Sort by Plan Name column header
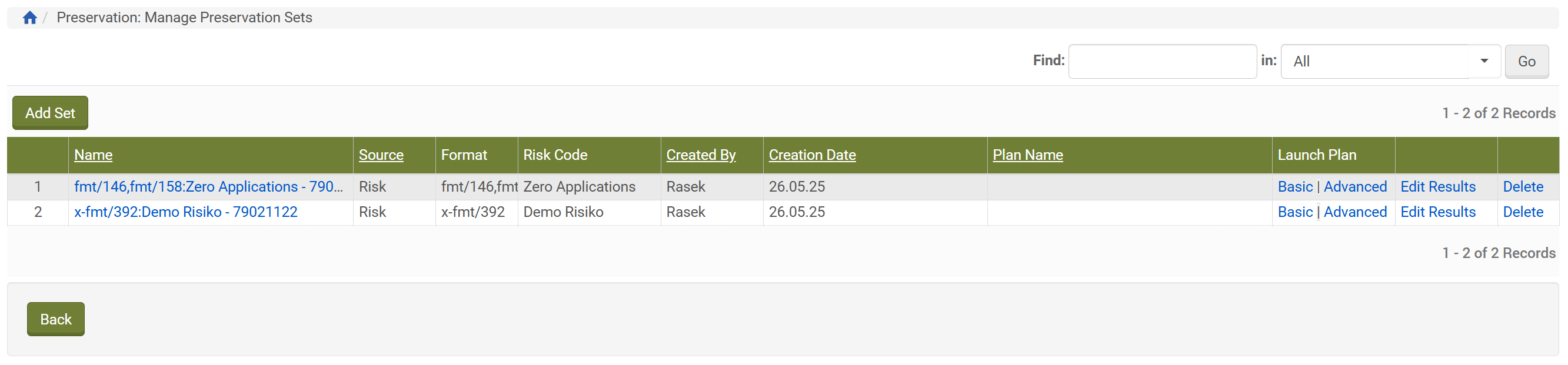The image size is (1568, 365). tap(1027, 155)
